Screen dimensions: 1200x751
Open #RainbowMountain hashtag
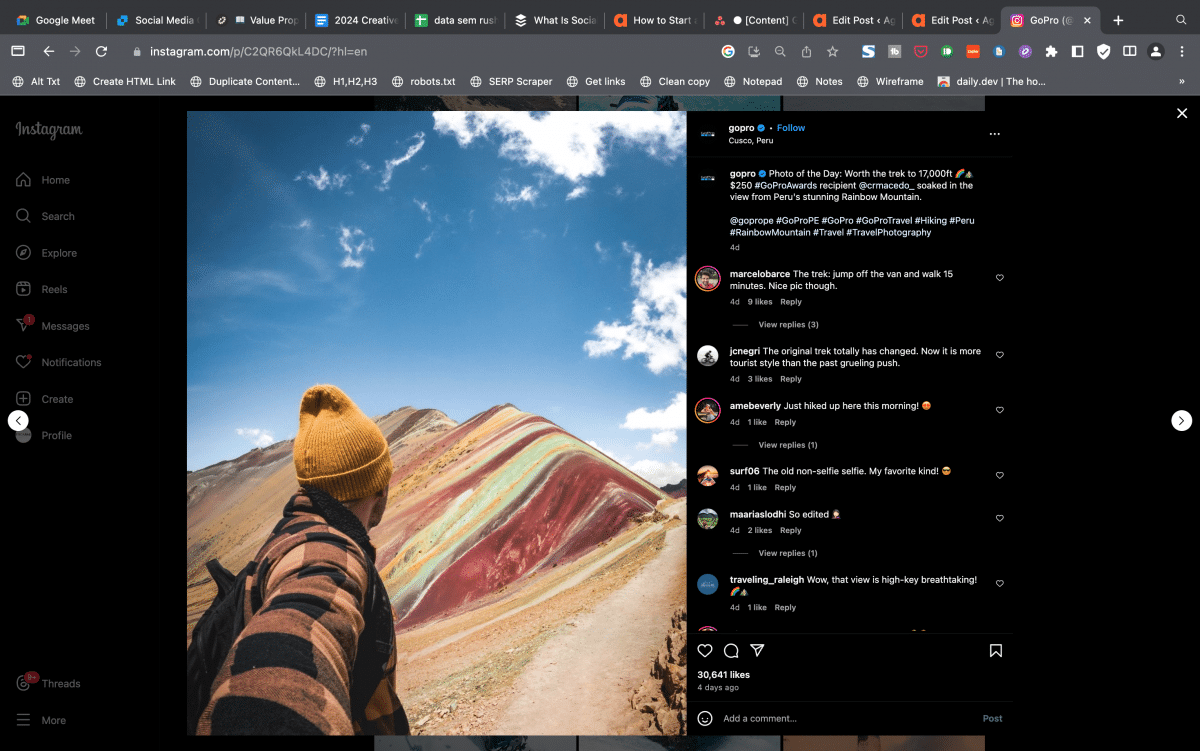pos(770,232)
